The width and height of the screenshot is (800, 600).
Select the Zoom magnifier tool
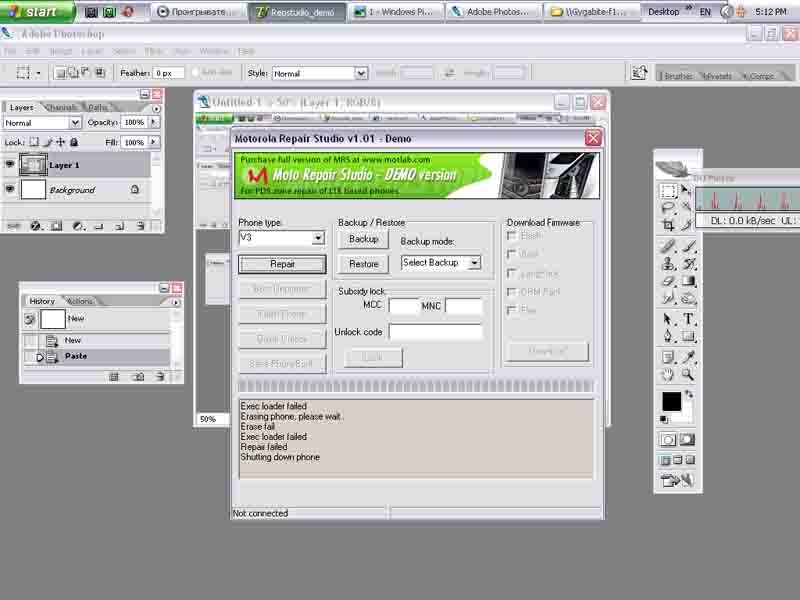pyautogui.click(x=688, y=376)
